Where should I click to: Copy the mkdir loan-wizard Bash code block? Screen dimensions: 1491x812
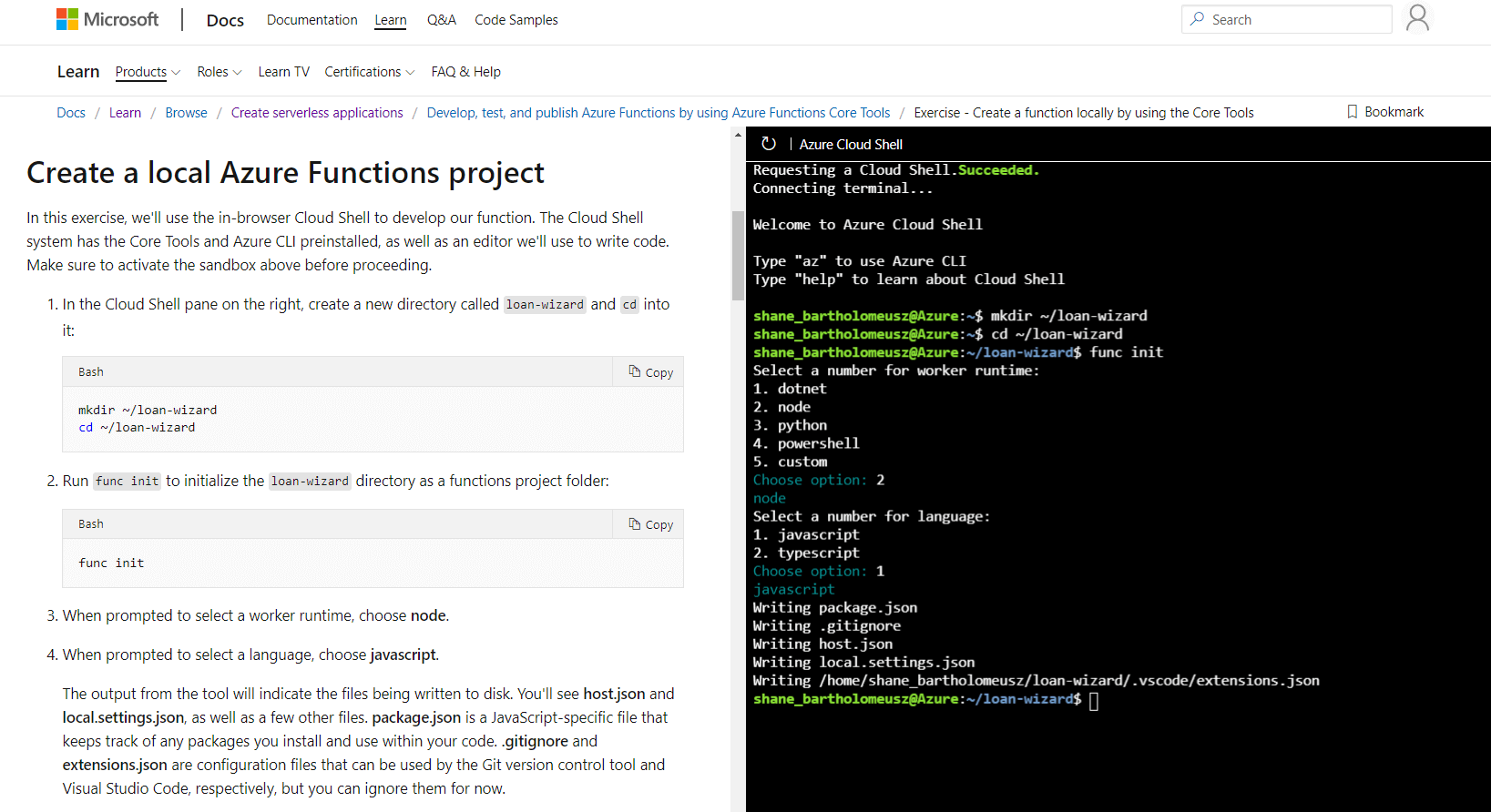(x=650, y=371)
